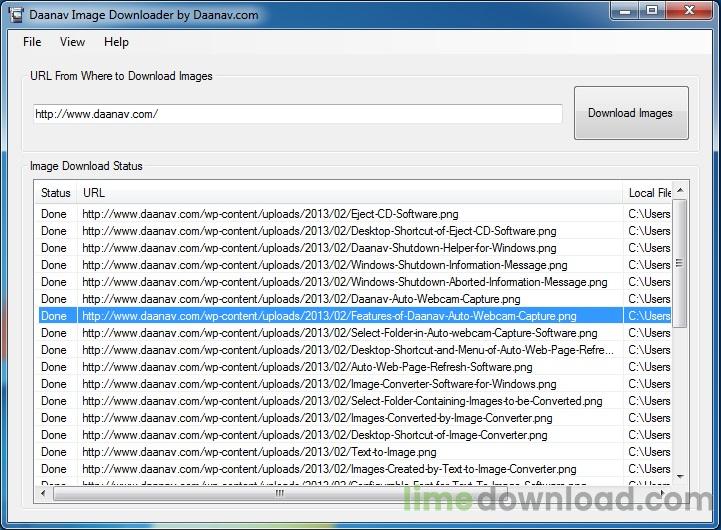Select the Auto-Web-Page-Refresh-Software.png row

tap(354, 367)
